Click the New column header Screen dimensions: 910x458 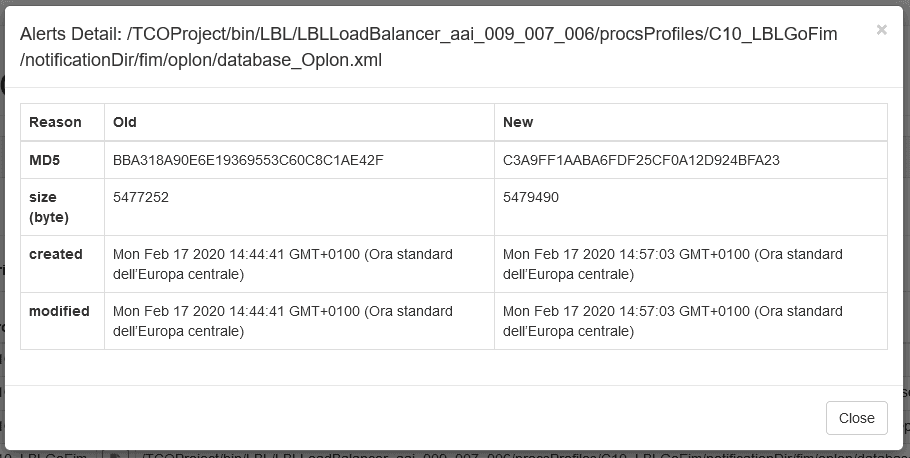click(x=518, y=122)
